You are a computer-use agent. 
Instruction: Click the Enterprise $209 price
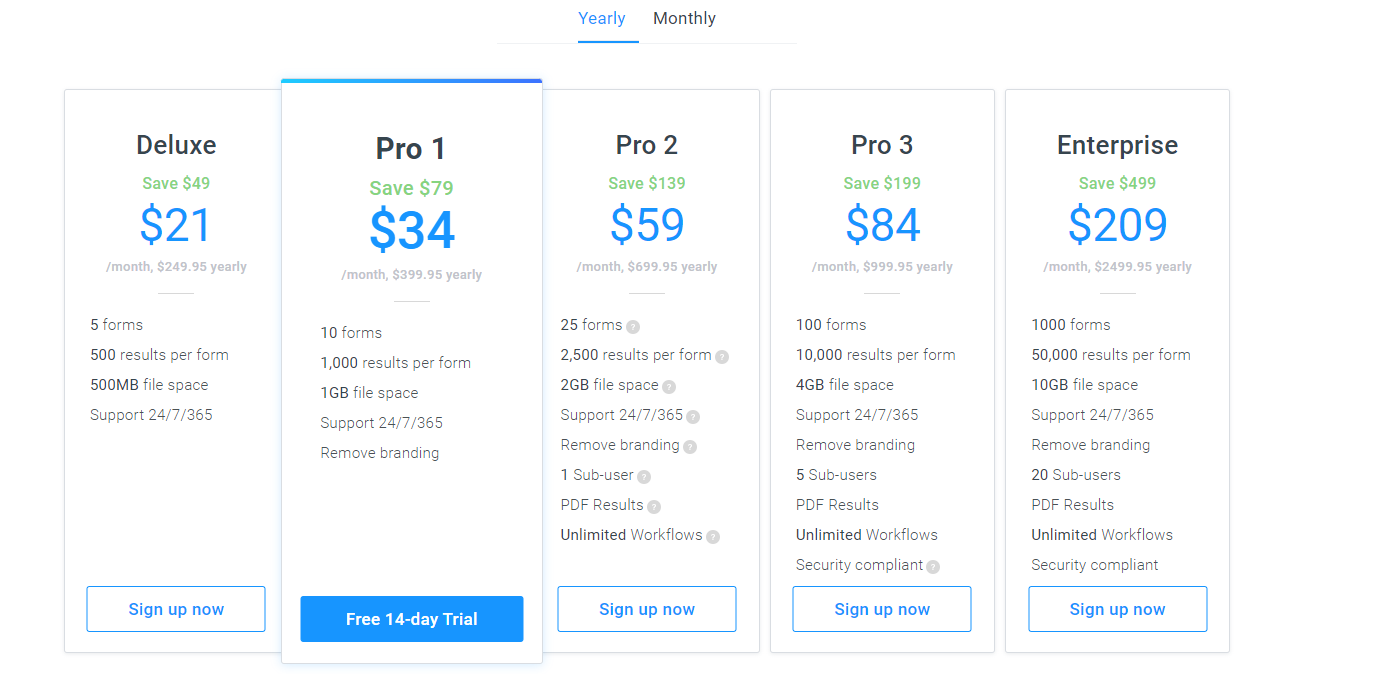tap(1118, 225)
